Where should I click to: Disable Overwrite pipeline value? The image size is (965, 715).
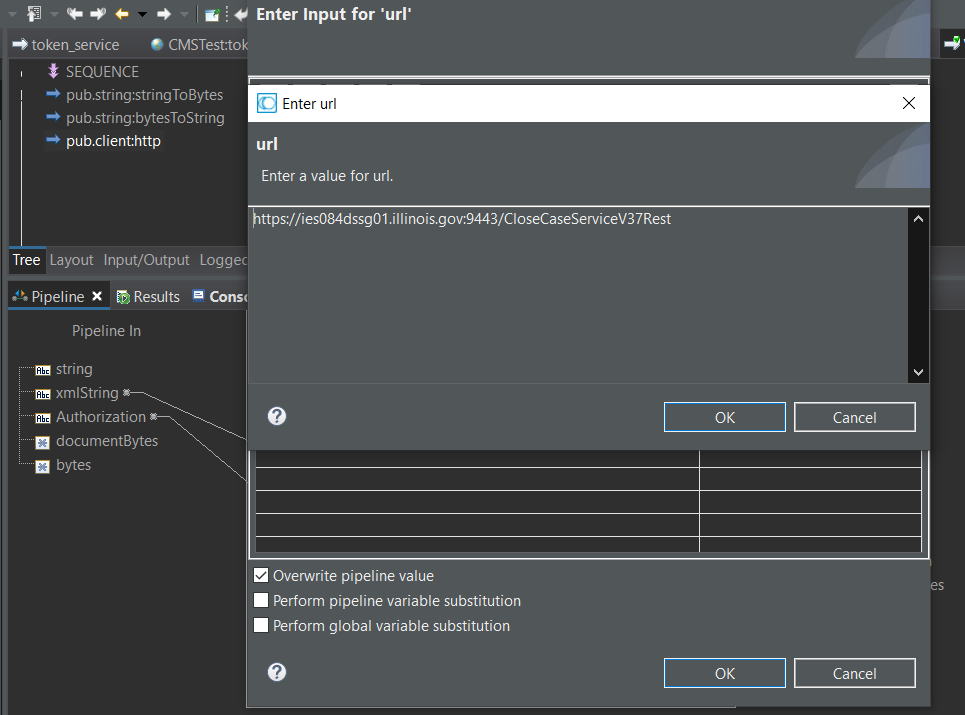261,575
